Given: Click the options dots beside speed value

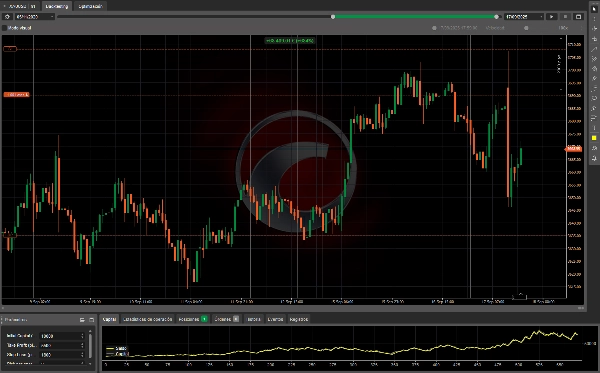Looking at the screenshot, I should 582,28.
